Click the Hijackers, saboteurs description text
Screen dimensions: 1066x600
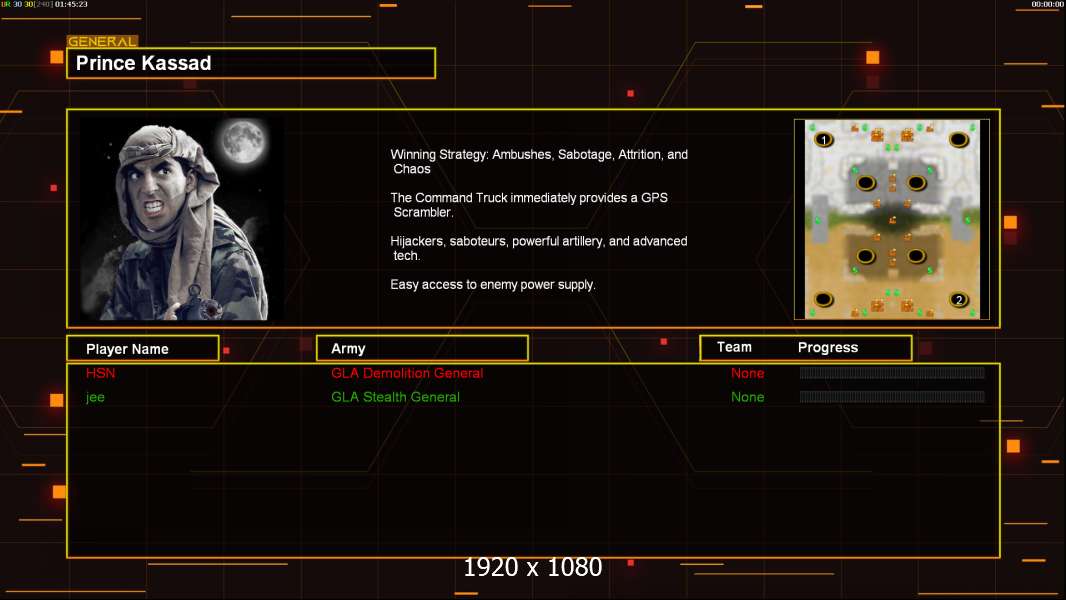point(538,248)
